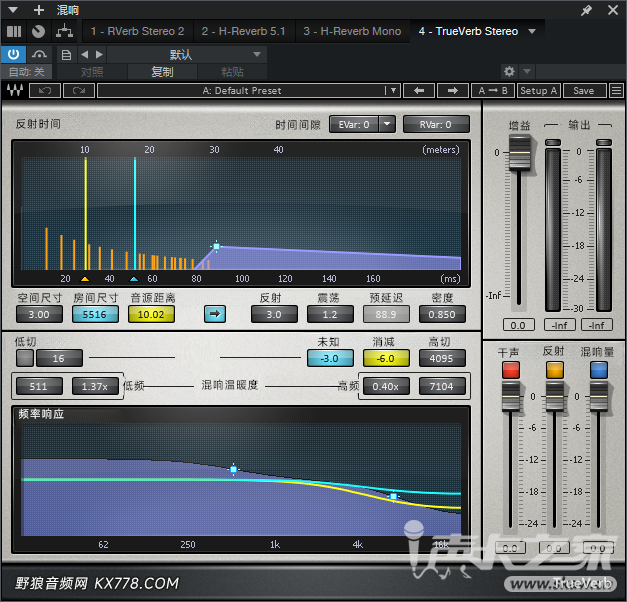Click the 高切 value 4095
This screenshot has height=602, width=627.
[x=442, y=358]
